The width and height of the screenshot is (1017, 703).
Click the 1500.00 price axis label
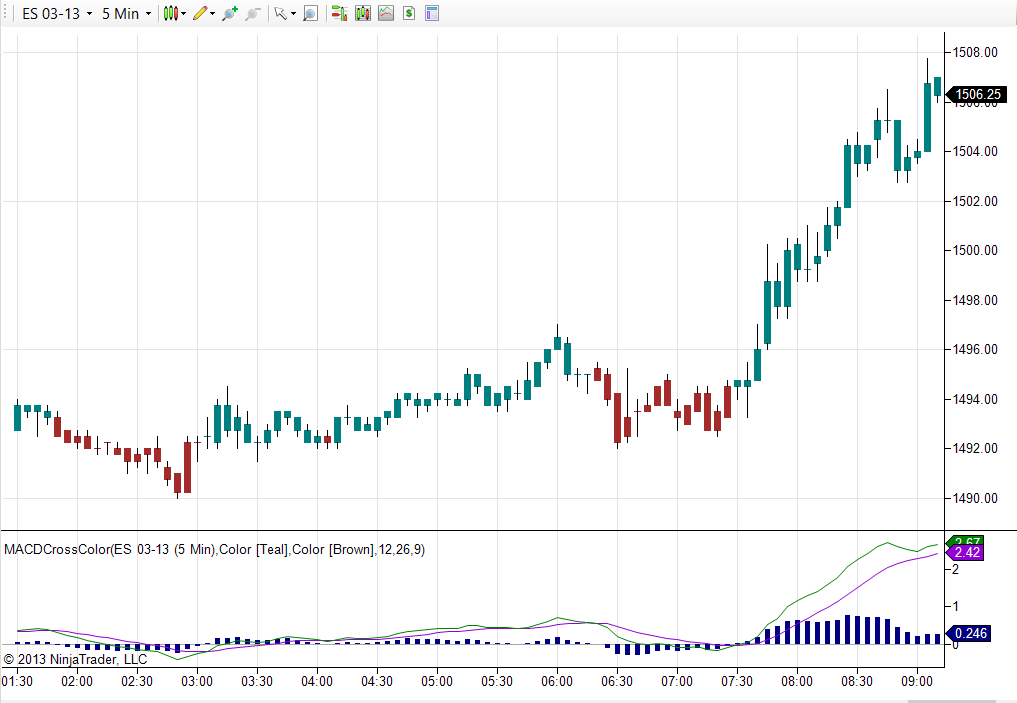click(x=975, y=250)
